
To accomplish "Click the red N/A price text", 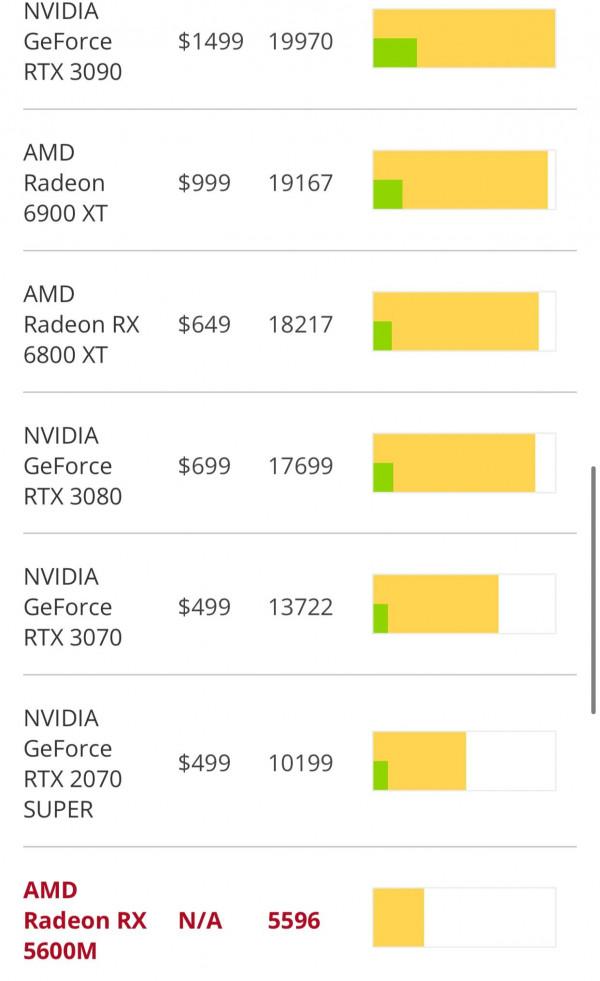I will pos(198,920).
